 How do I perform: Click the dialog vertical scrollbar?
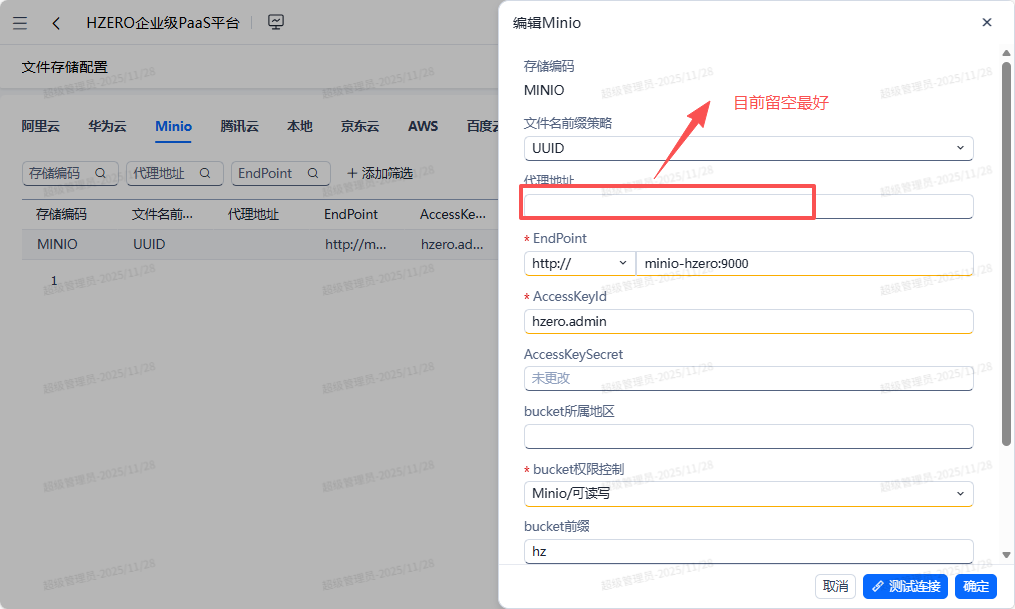1006,250
